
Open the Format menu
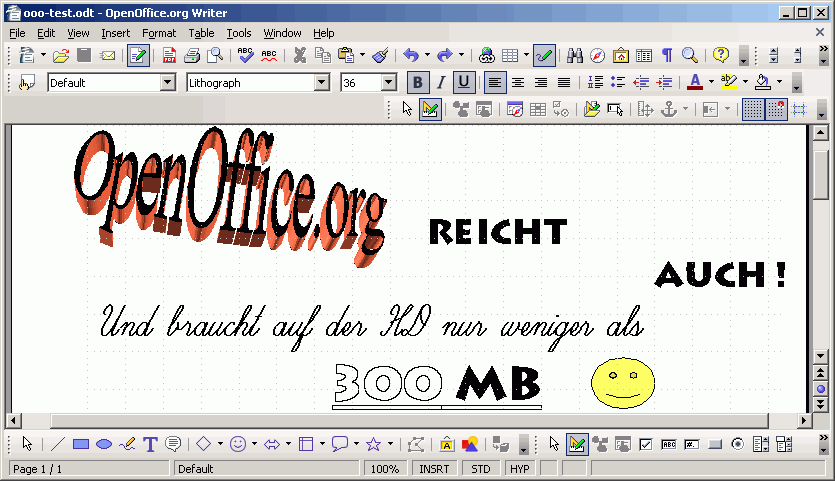tap(159, 33)
